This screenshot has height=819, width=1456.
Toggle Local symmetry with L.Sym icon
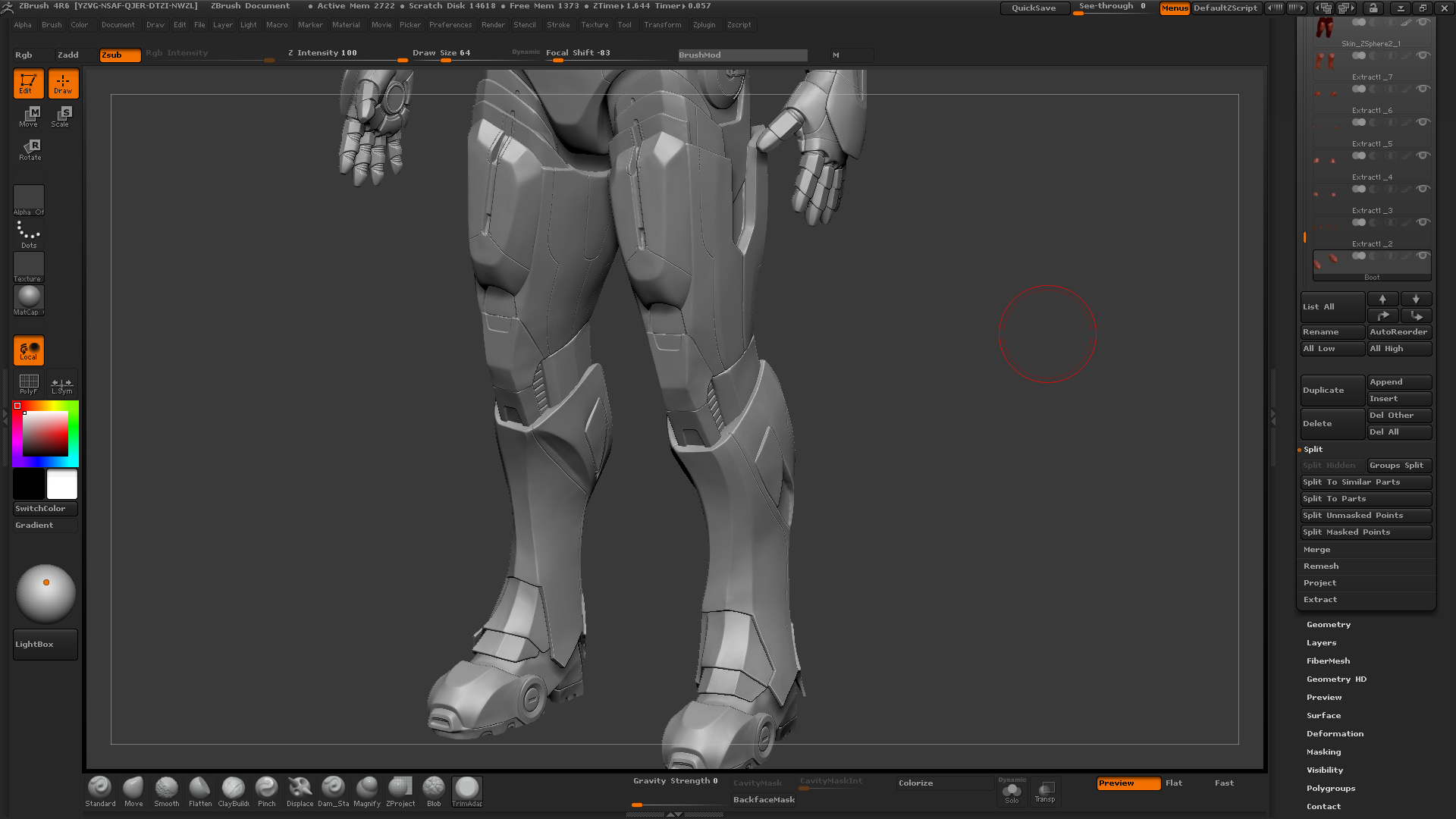(x=62, y=384)
